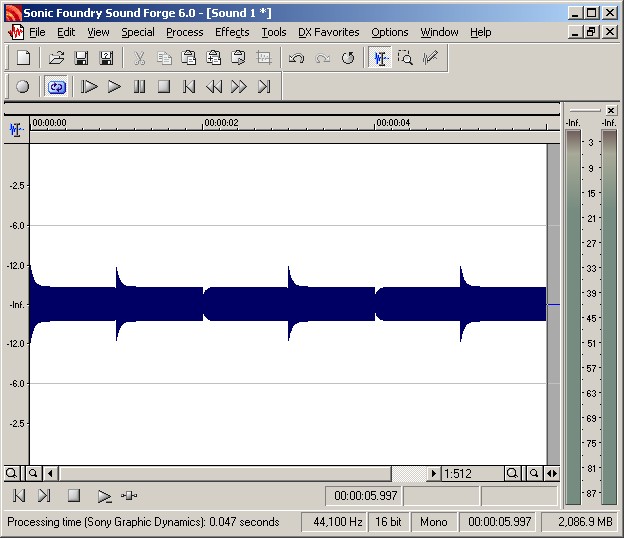
Task: Open the DX Favorites menu
Action: click(329, 32)
